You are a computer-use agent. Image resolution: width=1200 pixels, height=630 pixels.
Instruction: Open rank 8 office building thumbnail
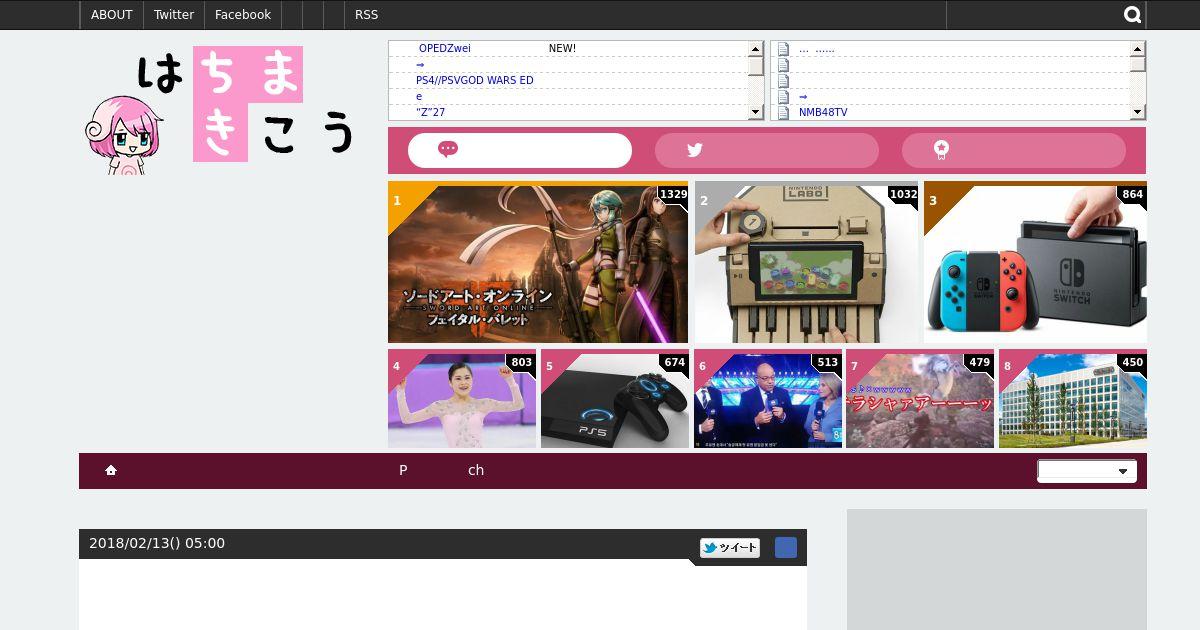pos(1073,399)
